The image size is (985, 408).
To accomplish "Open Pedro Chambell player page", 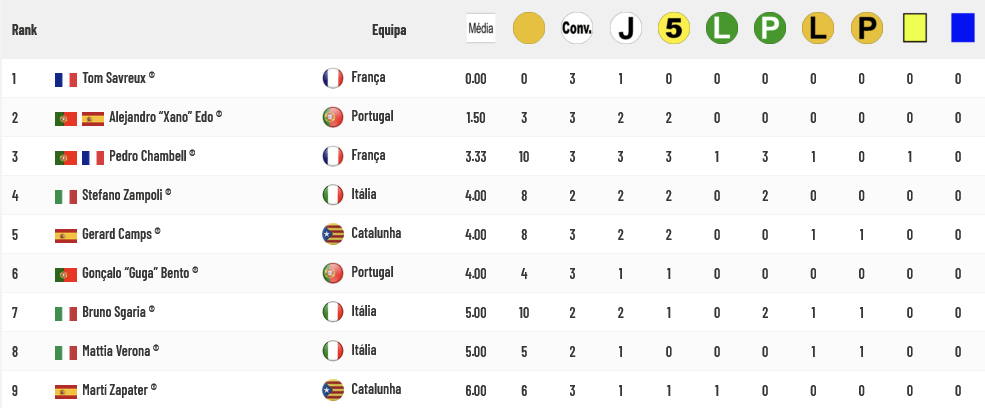I will click(148, 156).
